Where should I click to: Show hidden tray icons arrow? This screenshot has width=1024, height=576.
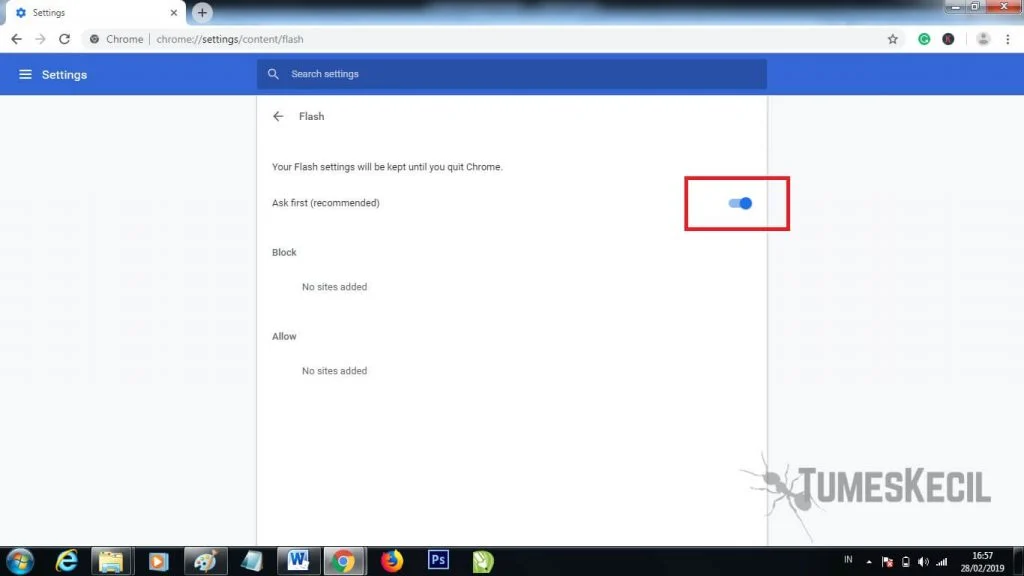pos(869,562)
